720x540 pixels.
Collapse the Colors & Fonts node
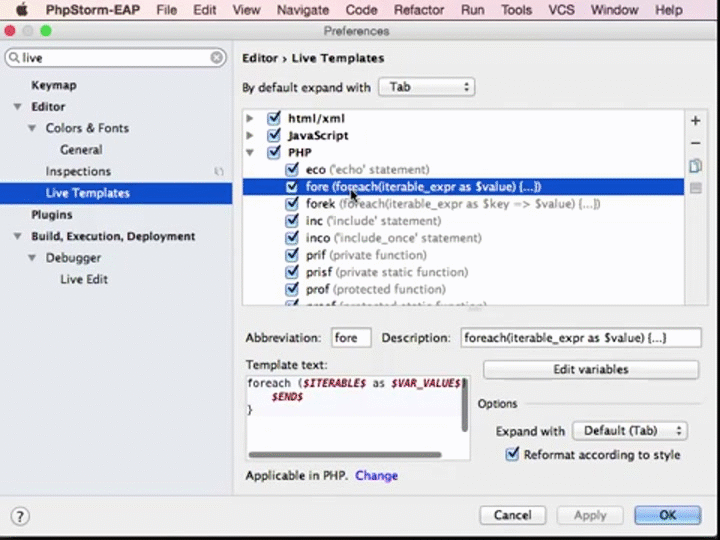click(32, 128)
